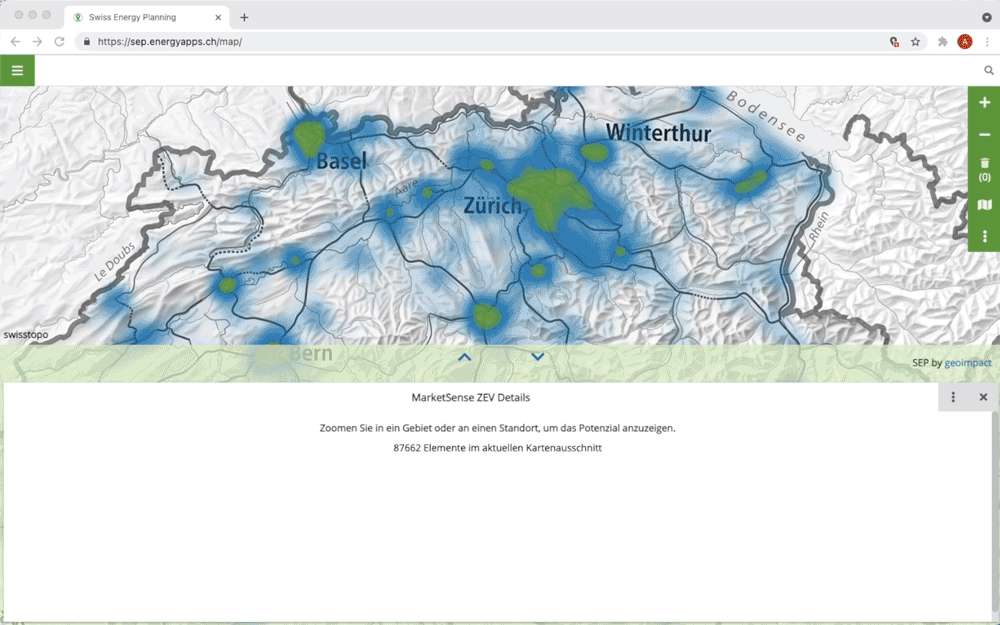The width and height of the screenshot is (1000, 625).
Task: Follow the geoimpact link
Action: tap(967, 363)
